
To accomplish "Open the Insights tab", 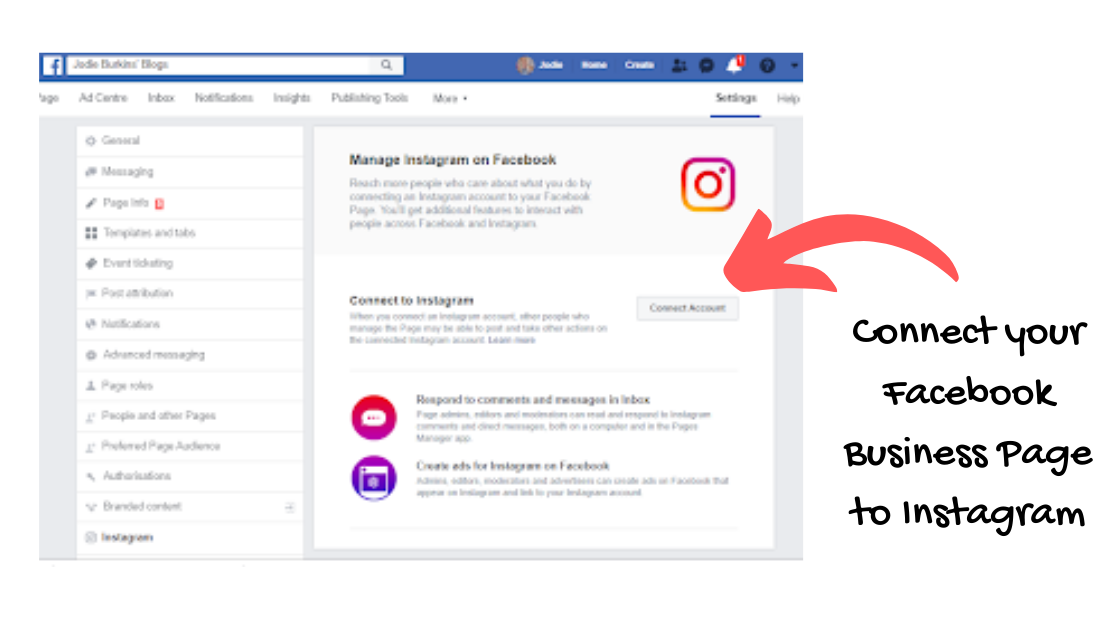I will coord(291,98).
